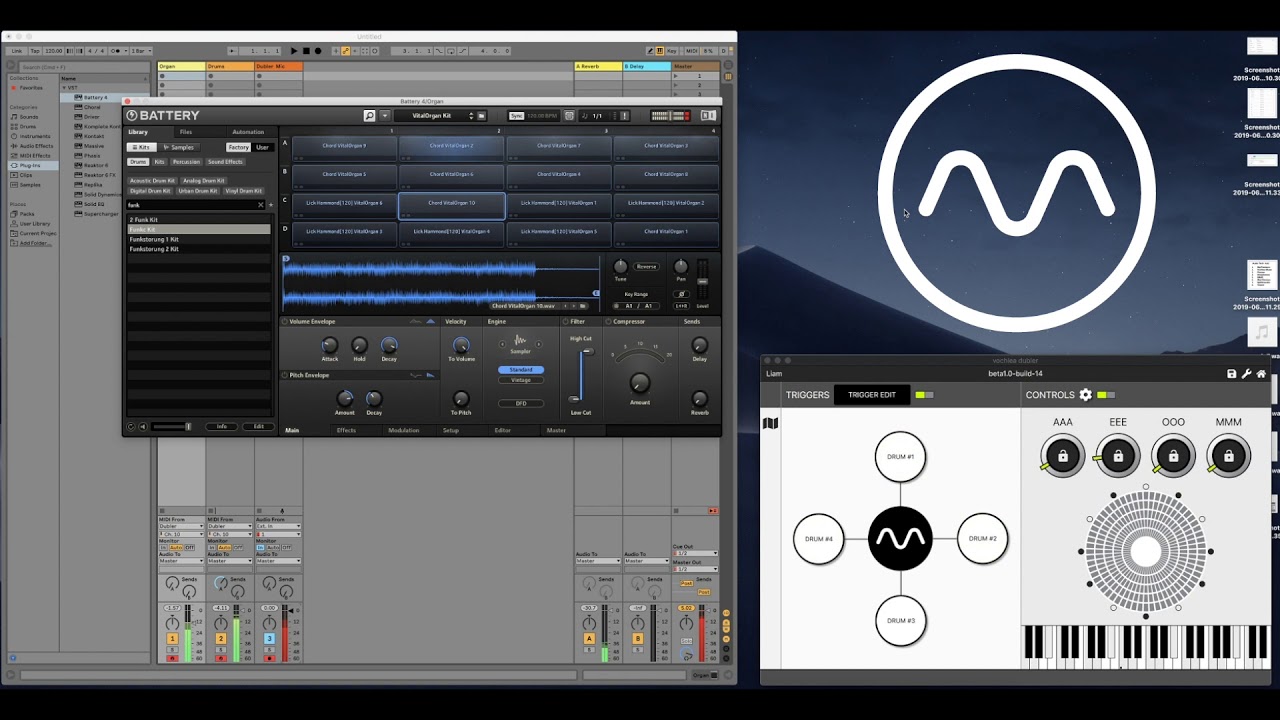The height and width of the screenshot is (720, 1280).
Task: Toggle Volume Envelope power button
Action: [284, 322]
